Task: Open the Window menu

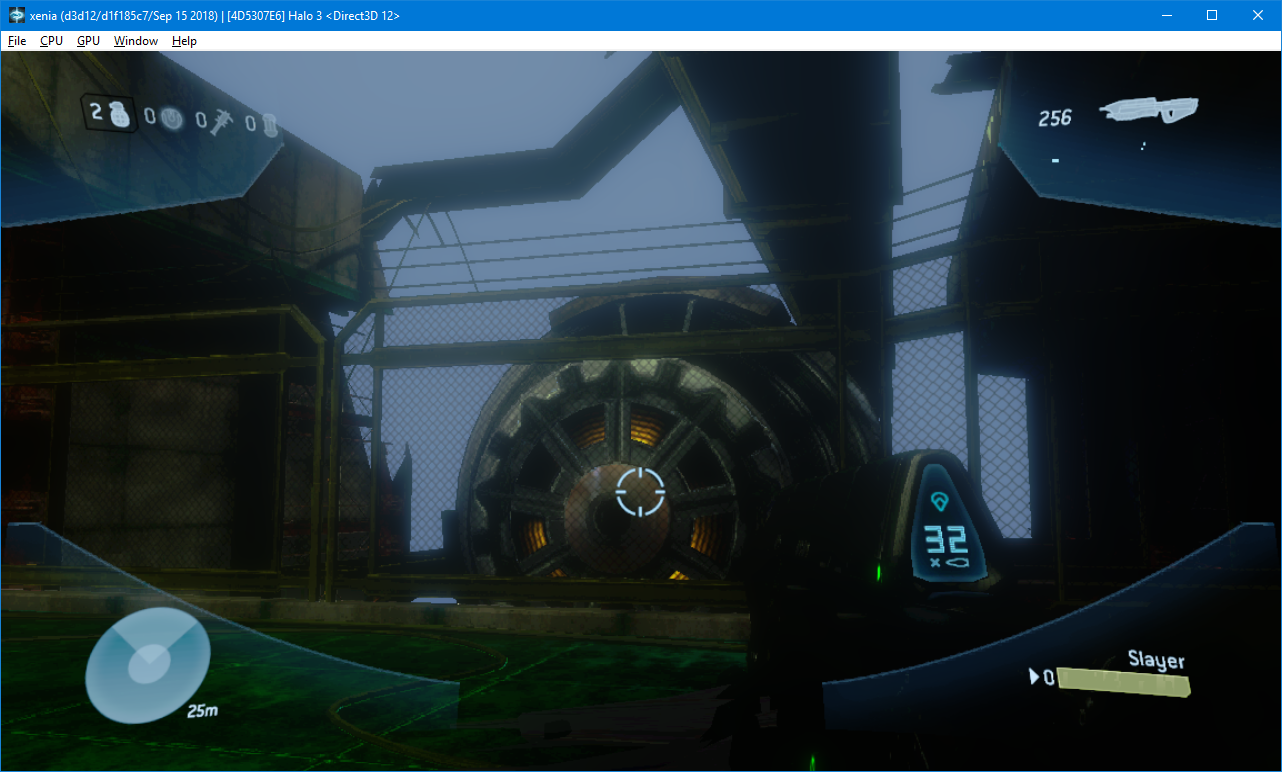Action: click(x=135, y=41)
